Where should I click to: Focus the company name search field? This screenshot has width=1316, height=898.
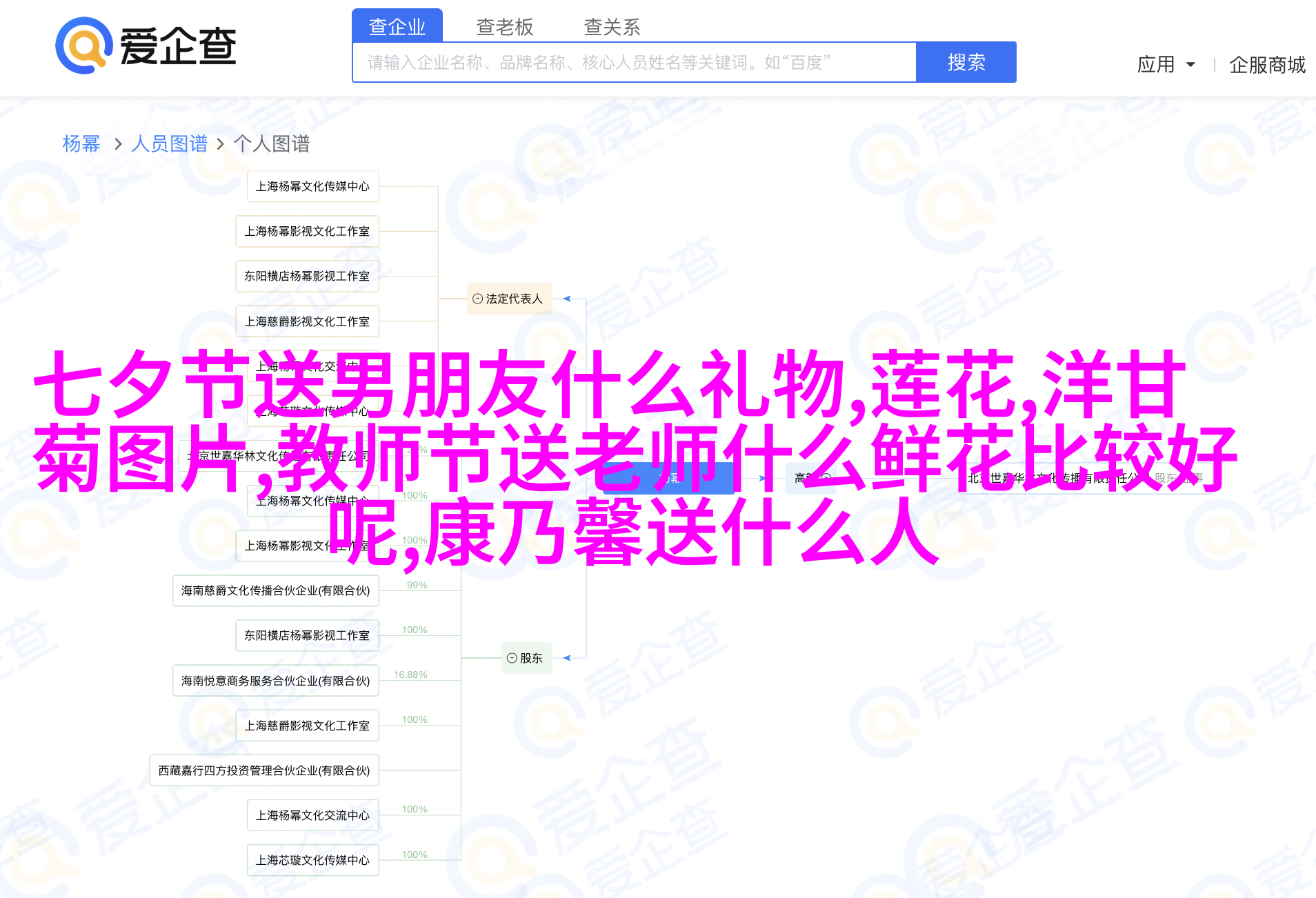click(633, 63)
